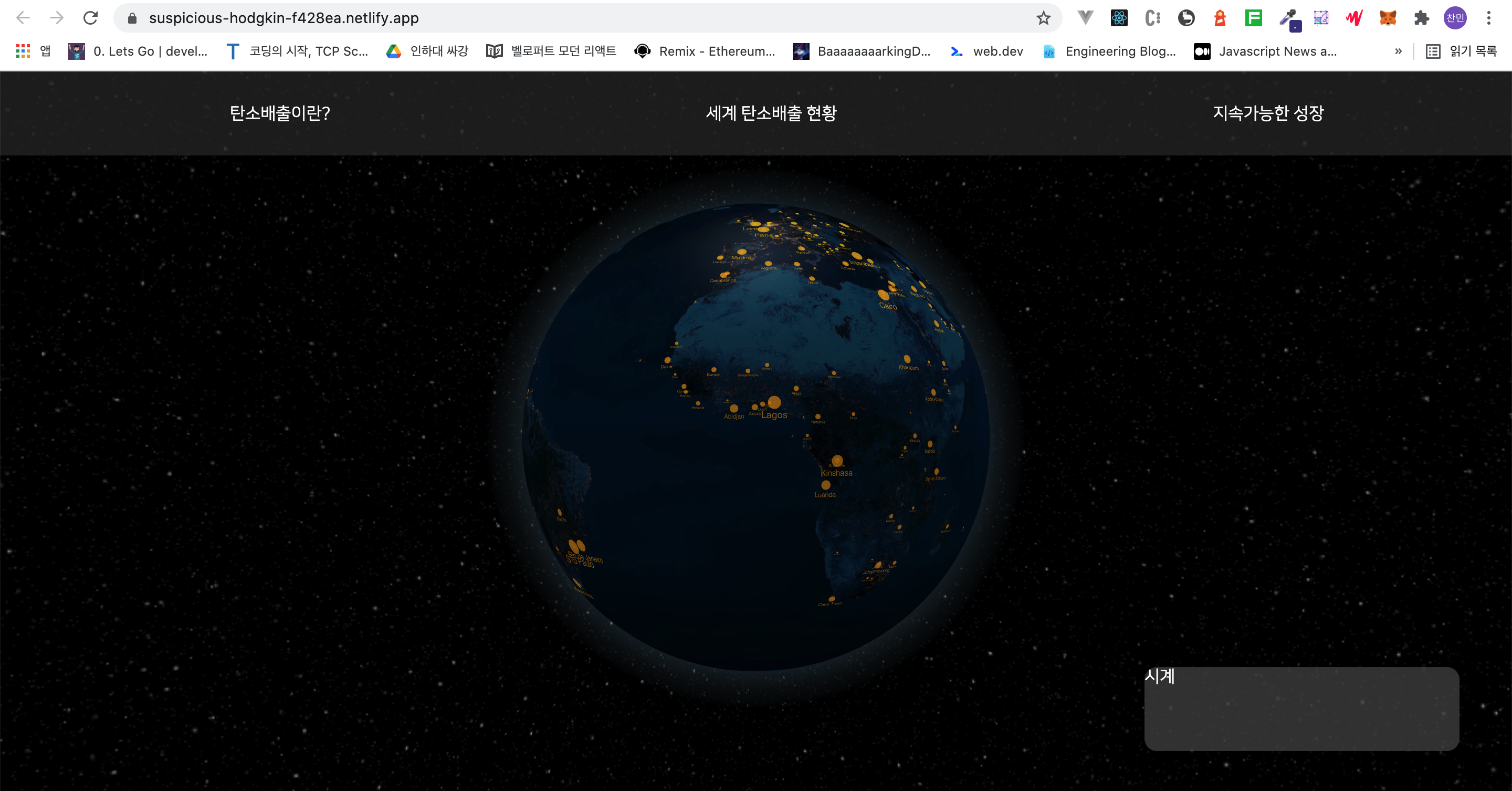
Task: Open Remix - Ethereum bookmark
Action: pyautogui.click(x=705, y=51)
